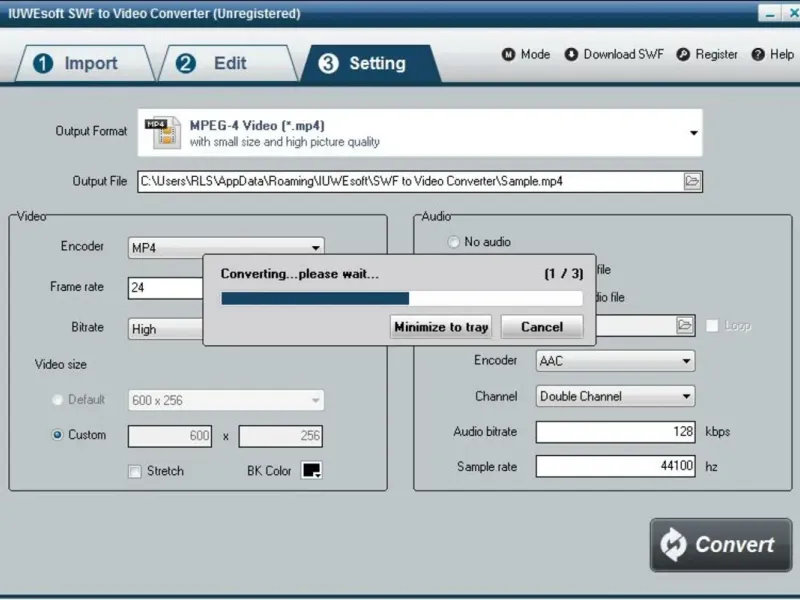Open the video Encoder MP4 dropdown
The image size is (800, 600).
point(226,247)
